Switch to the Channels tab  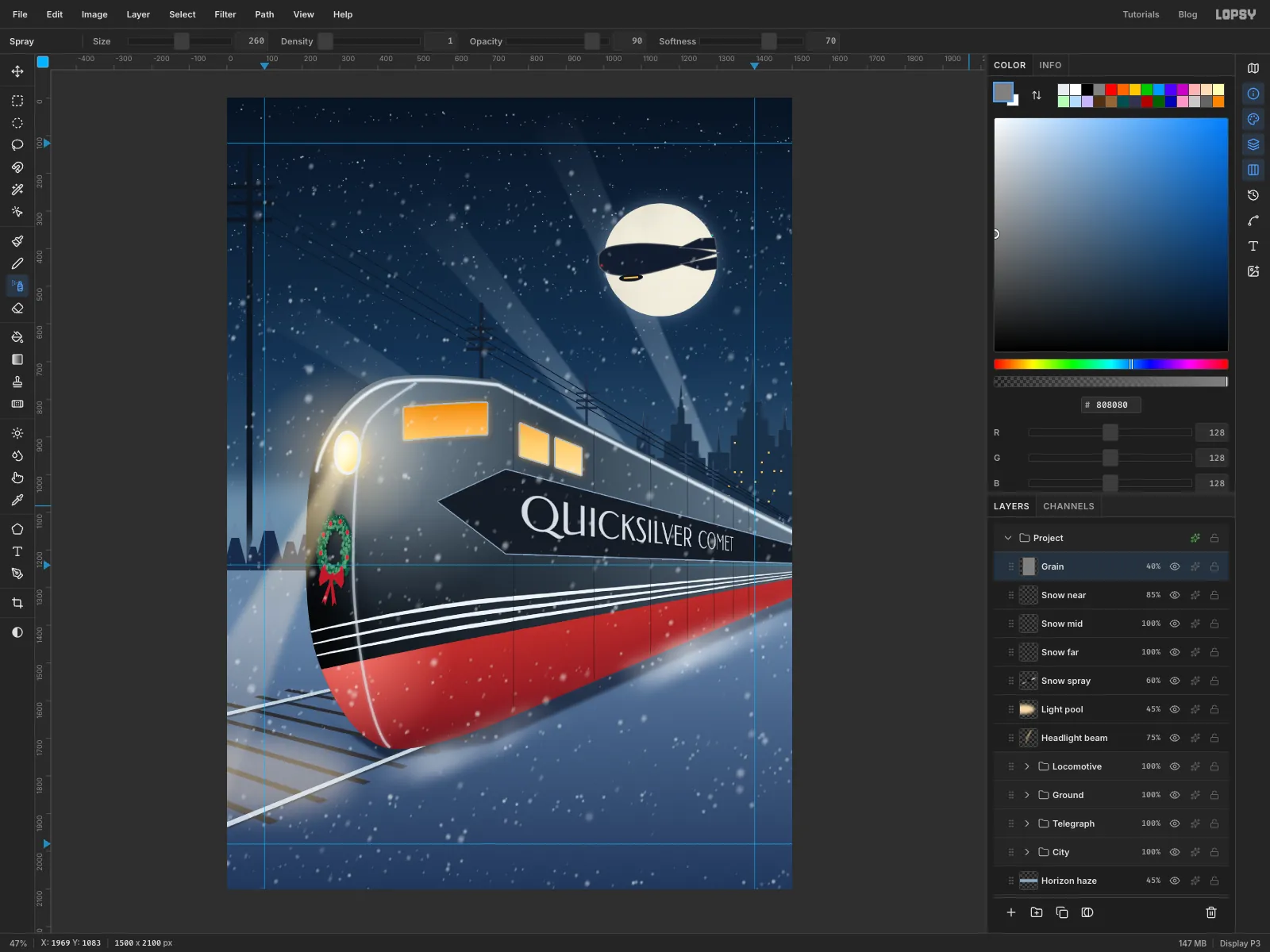click(x=1068, y=506)
